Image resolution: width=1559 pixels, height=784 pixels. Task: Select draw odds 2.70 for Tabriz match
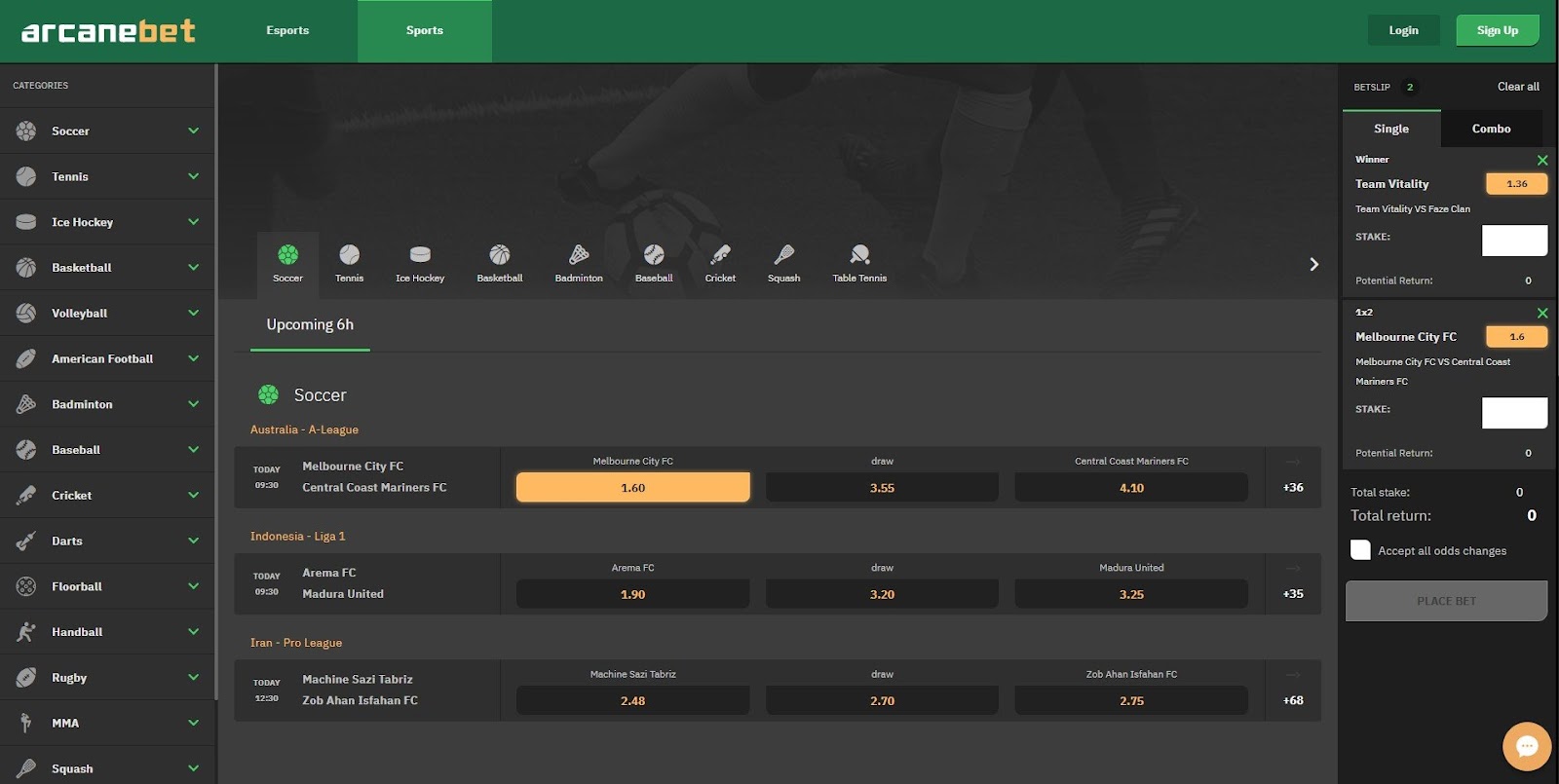[x=882, y=700]
